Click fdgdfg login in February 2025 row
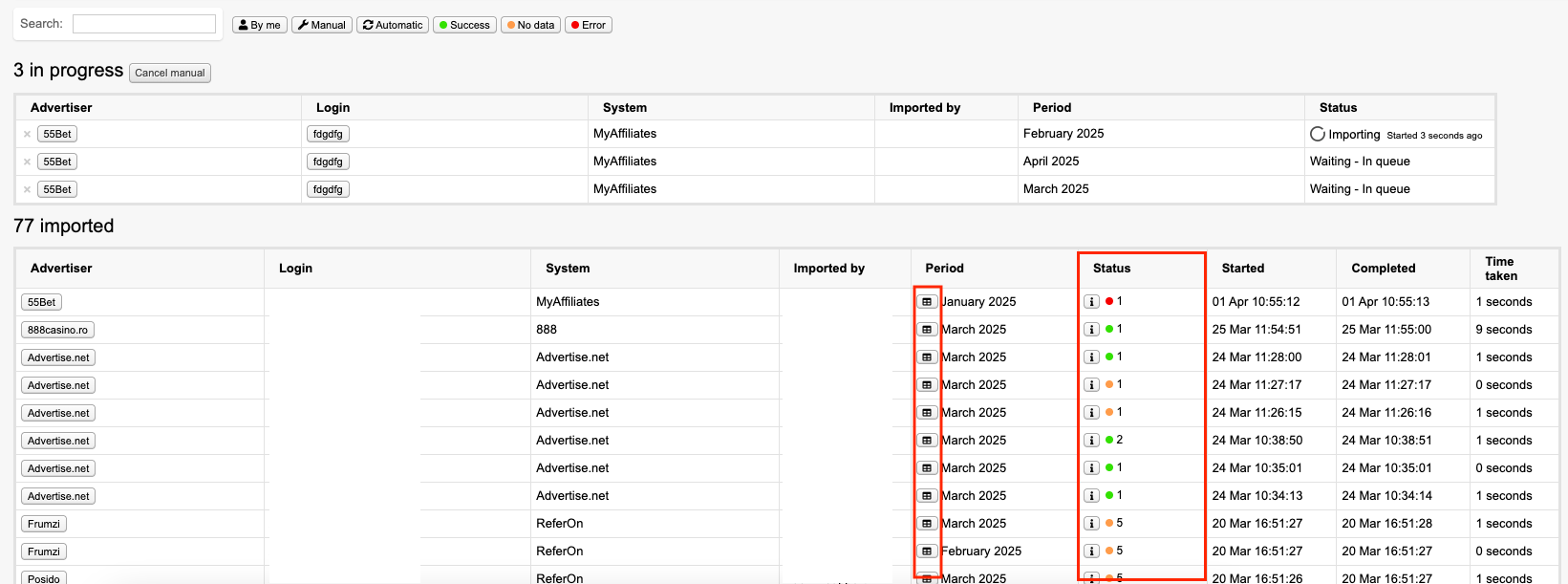1568x584 pixels. 328,134
